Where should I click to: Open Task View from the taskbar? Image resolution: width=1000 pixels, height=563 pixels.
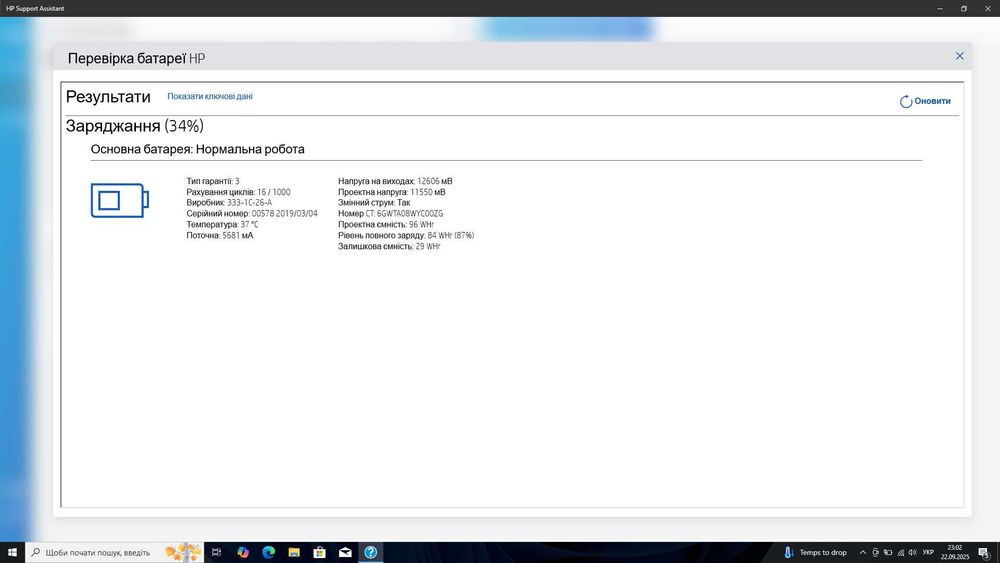coord(217,552)
